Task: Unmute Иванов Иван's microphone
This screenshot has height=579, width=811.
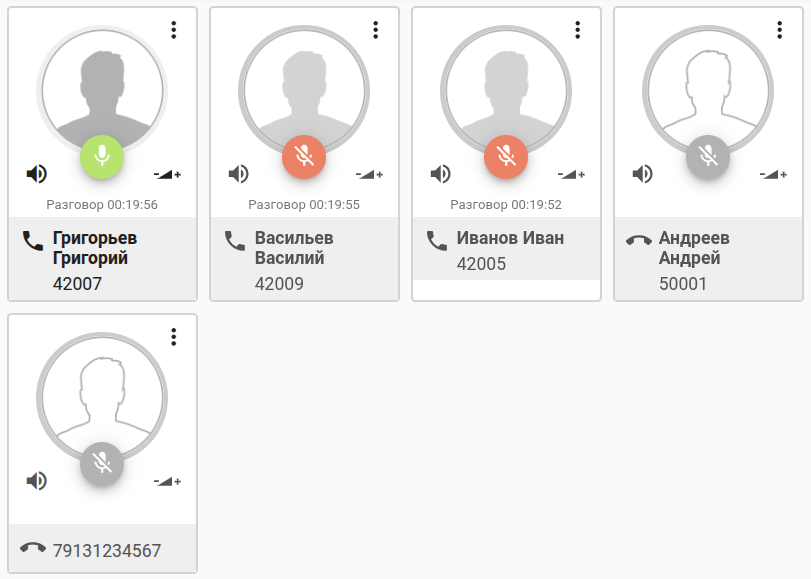Action: [505, 156]
